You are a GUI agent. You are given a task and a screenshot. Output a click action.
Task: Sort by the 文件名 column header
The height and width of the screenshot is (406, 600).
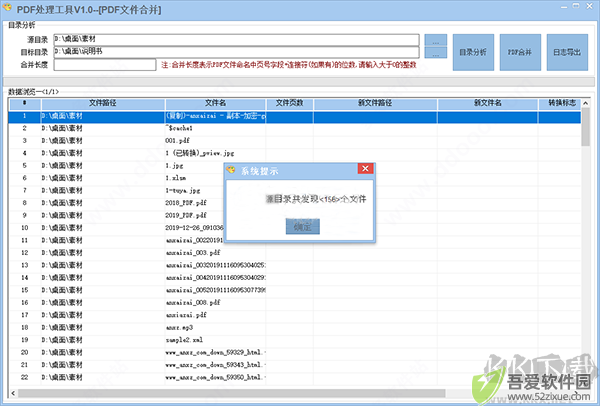(x=215, y=103)
